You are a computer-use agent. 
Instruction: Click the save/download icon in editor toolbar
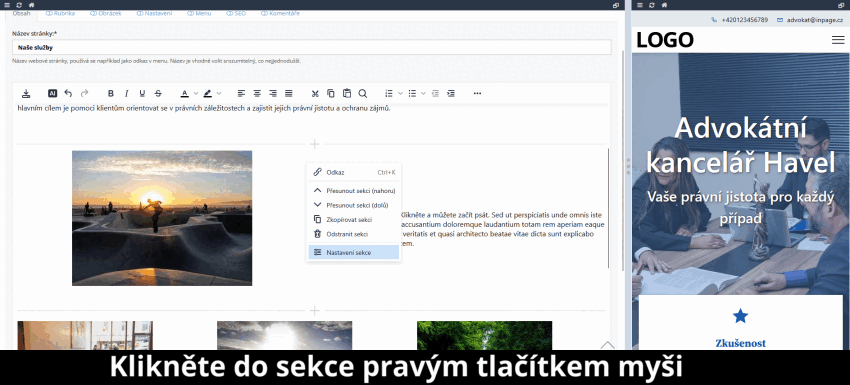coord(26,93)
